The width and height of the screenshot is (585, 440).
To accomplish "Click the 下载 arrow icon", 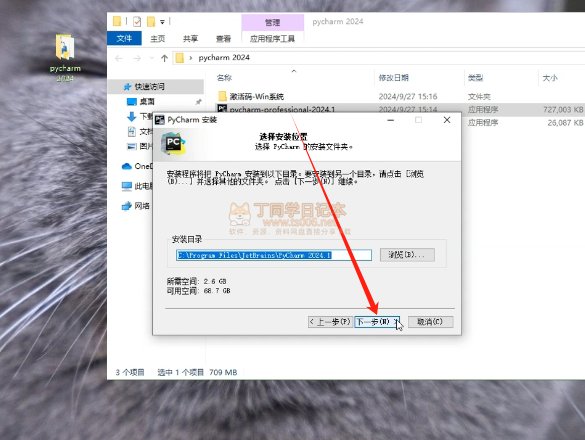I will [131, 117].
